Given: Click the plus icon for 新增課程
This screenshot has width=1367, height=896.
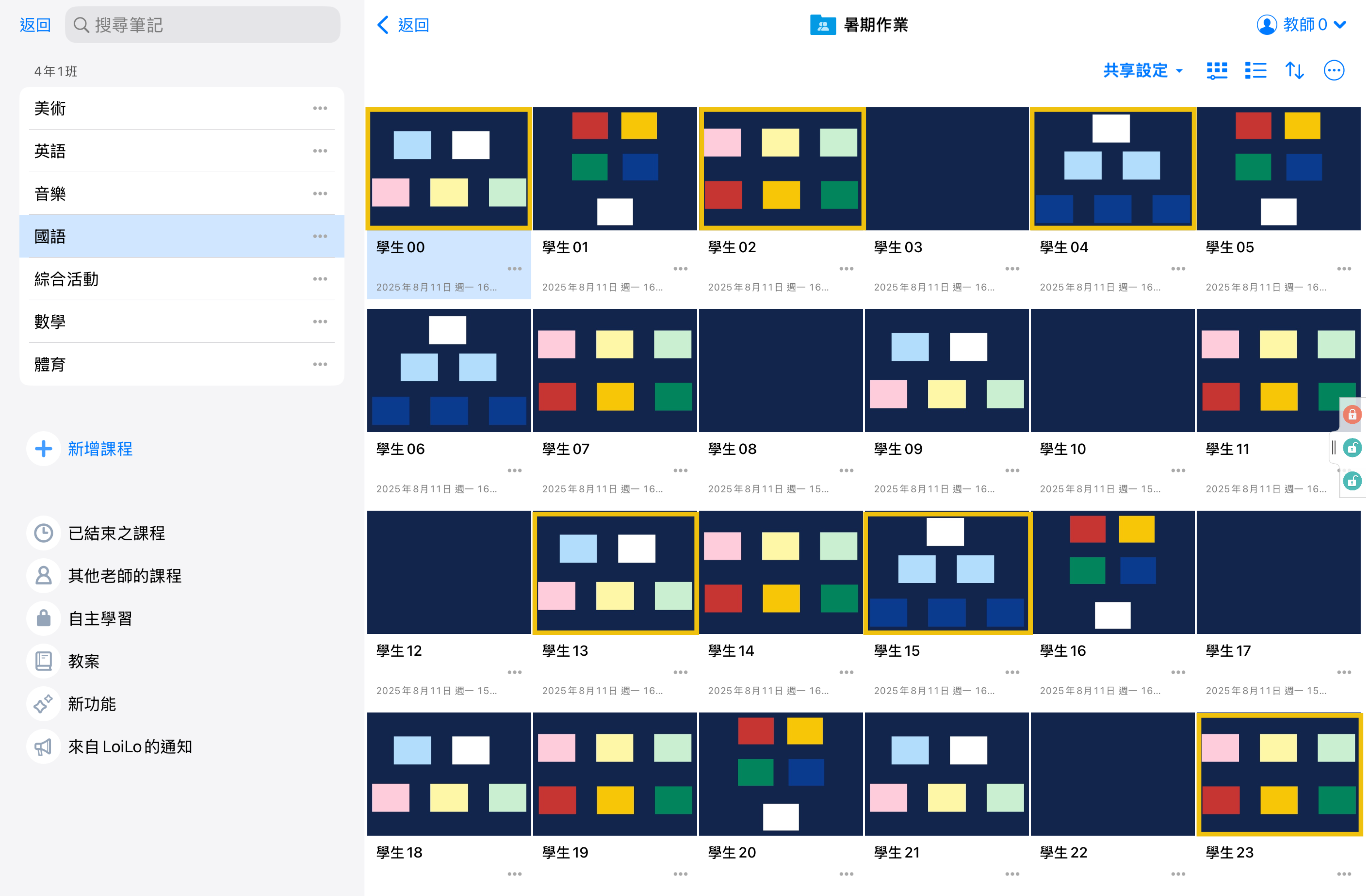Looking at the screenshot, I should tap(44, 449).
